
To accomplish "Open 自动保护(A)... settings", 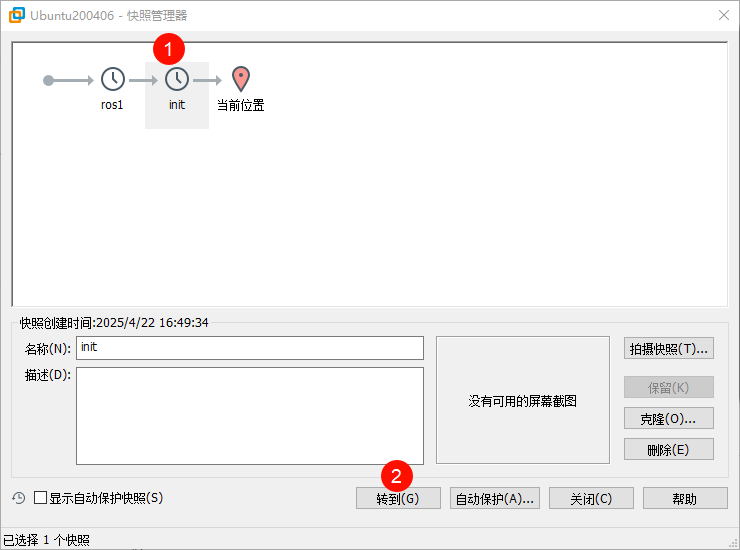I will (495, 499).
